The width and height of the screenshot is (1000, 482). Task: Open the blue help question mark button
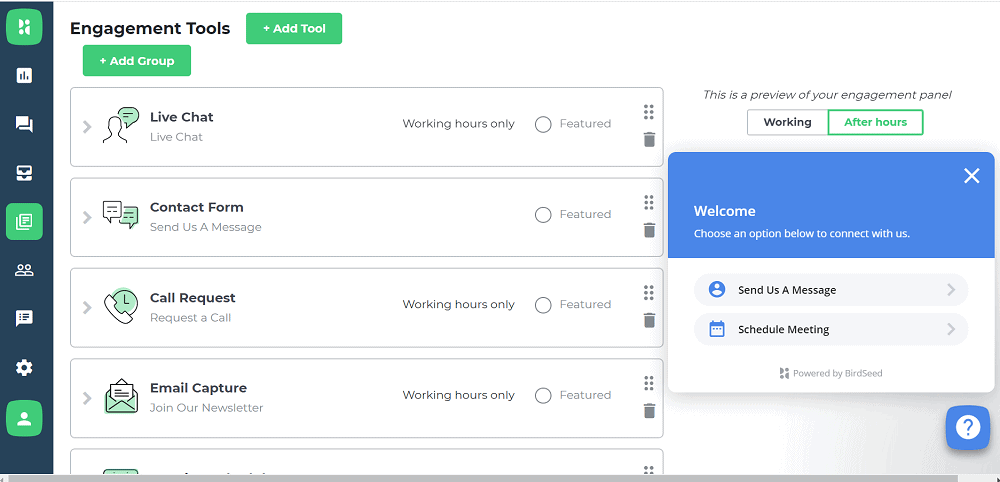[967, 427]
